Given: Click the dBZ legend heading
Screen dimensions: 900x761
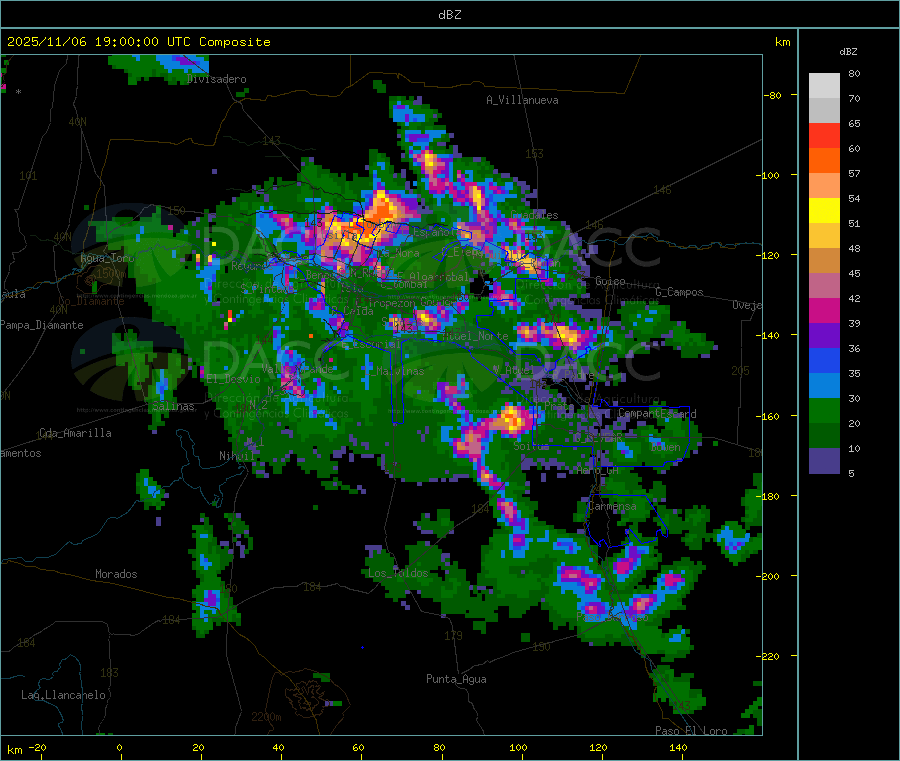Looking at the screenshot, I should point(848,52).
